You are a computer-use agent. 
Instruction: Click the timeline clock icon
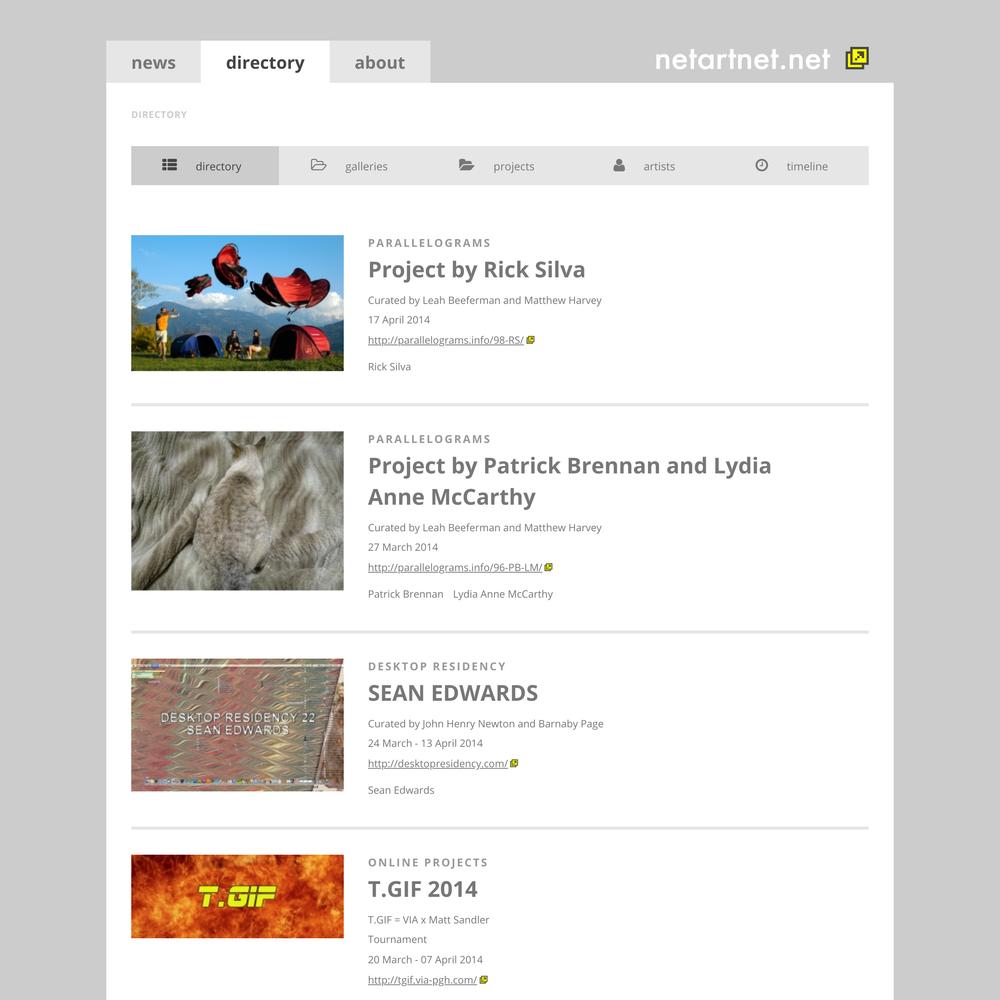(x=761, y=165)
